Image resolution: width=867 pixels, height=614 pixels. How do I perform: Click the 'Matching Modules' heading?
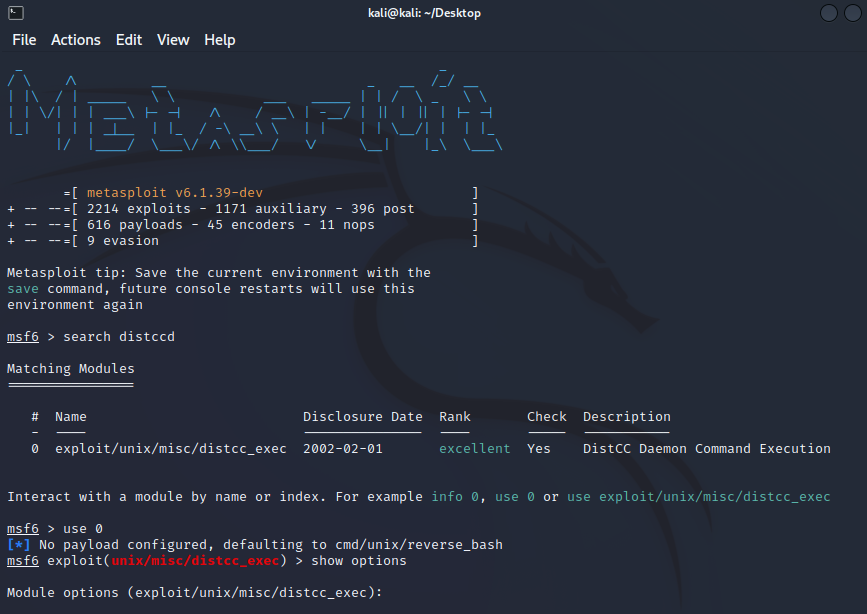pos(71,369)
